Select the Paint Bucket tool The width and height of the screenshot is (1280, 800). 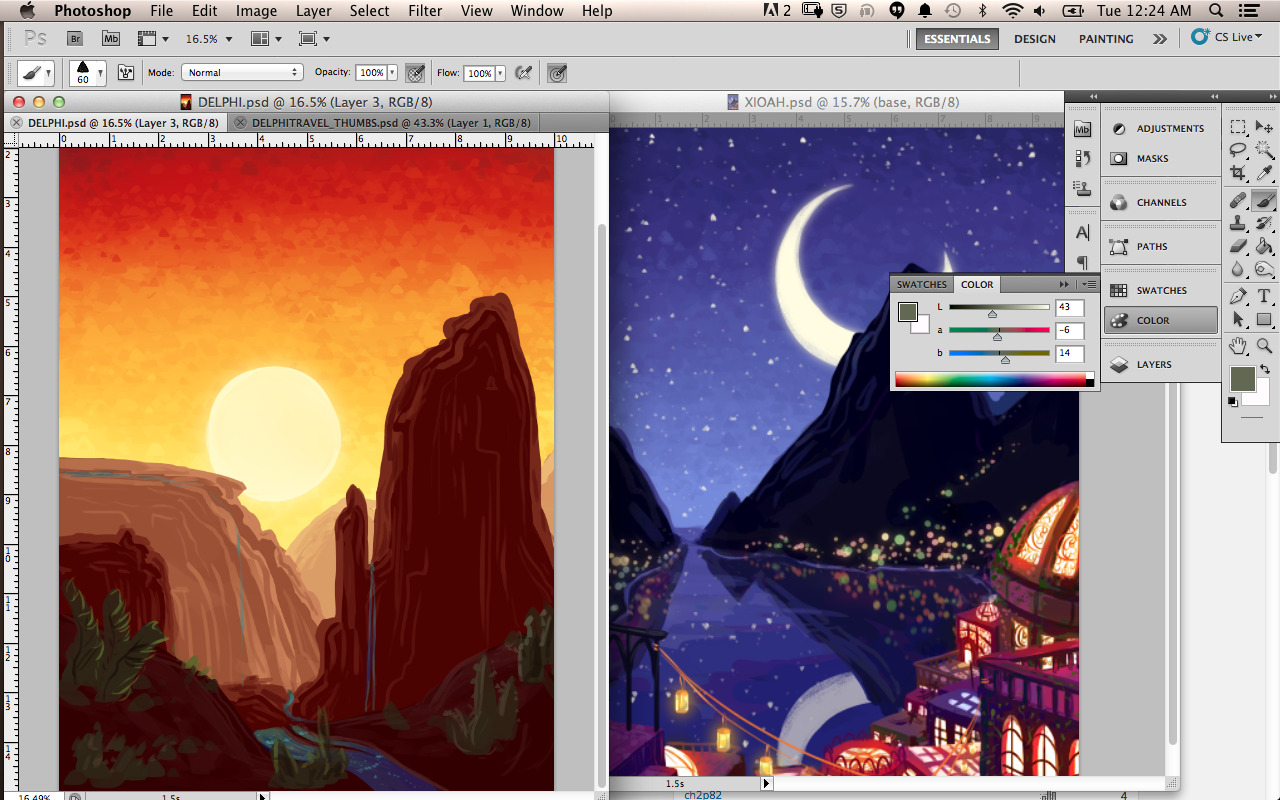(x=1264, y=246)
